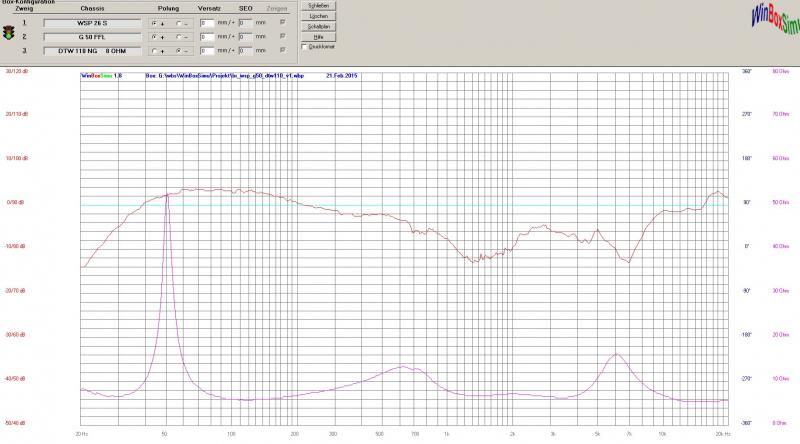The width and height of the screenshot is (800, 444).
Task: Click SEO input field for branch 2
Action: point(245,35)
